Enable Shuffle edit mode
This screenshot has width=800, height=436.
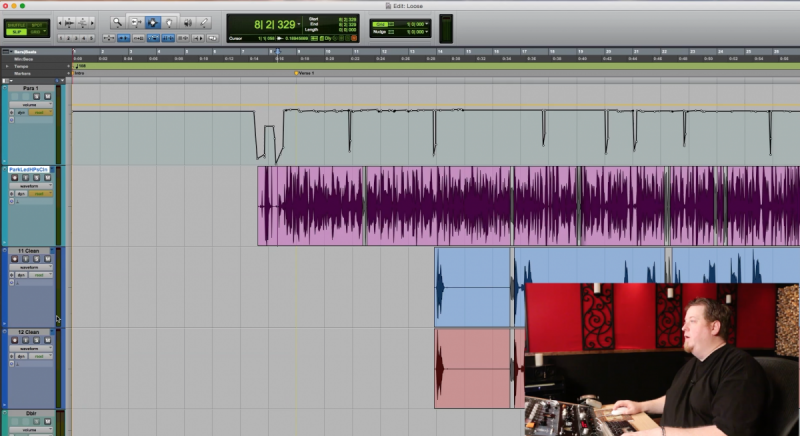(17, 25)
